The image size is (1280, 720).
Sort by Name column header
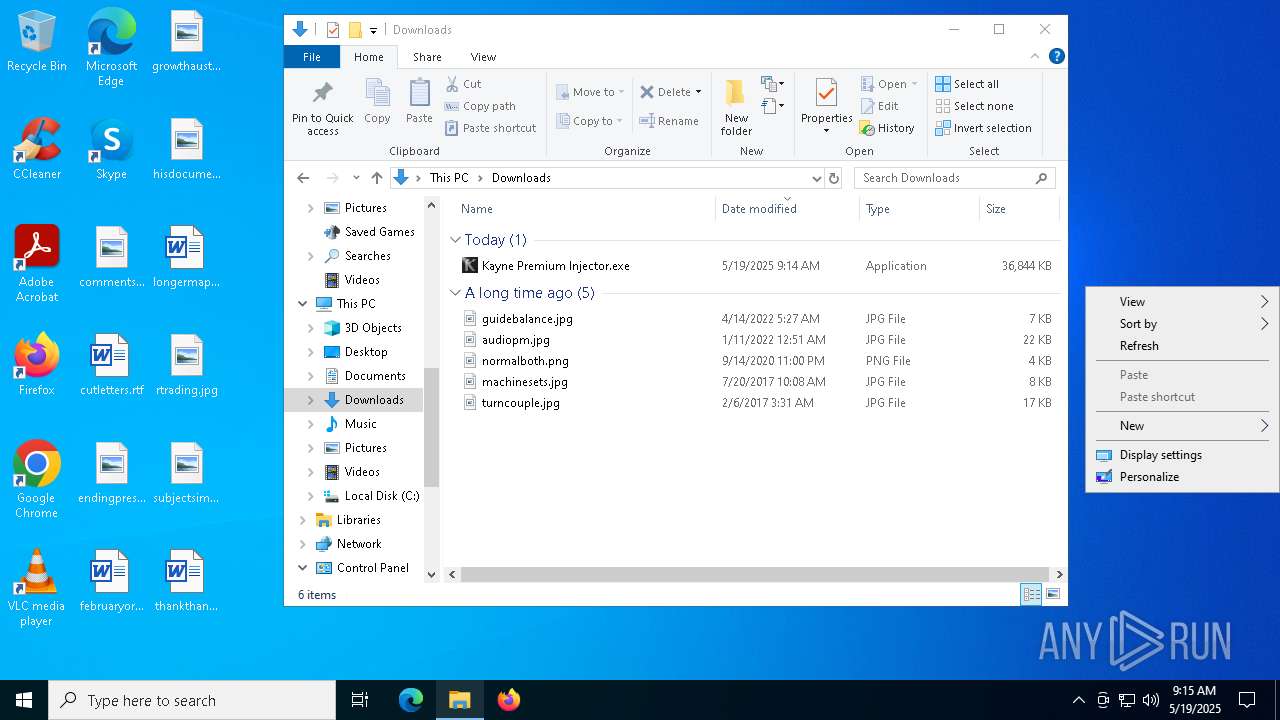tap(585, 209)
